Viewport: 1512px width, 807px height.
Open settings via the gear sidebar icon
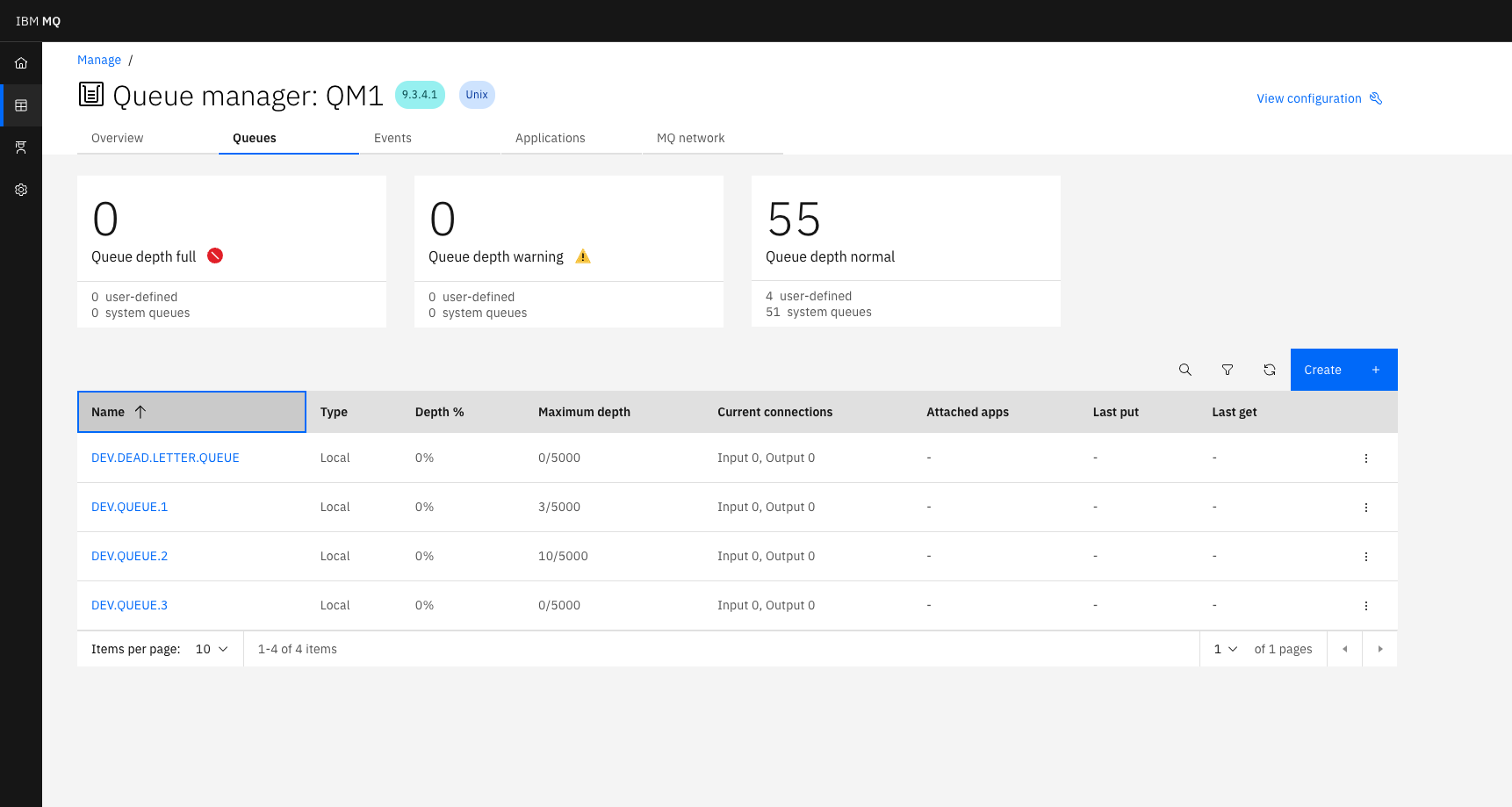[20, 189]
